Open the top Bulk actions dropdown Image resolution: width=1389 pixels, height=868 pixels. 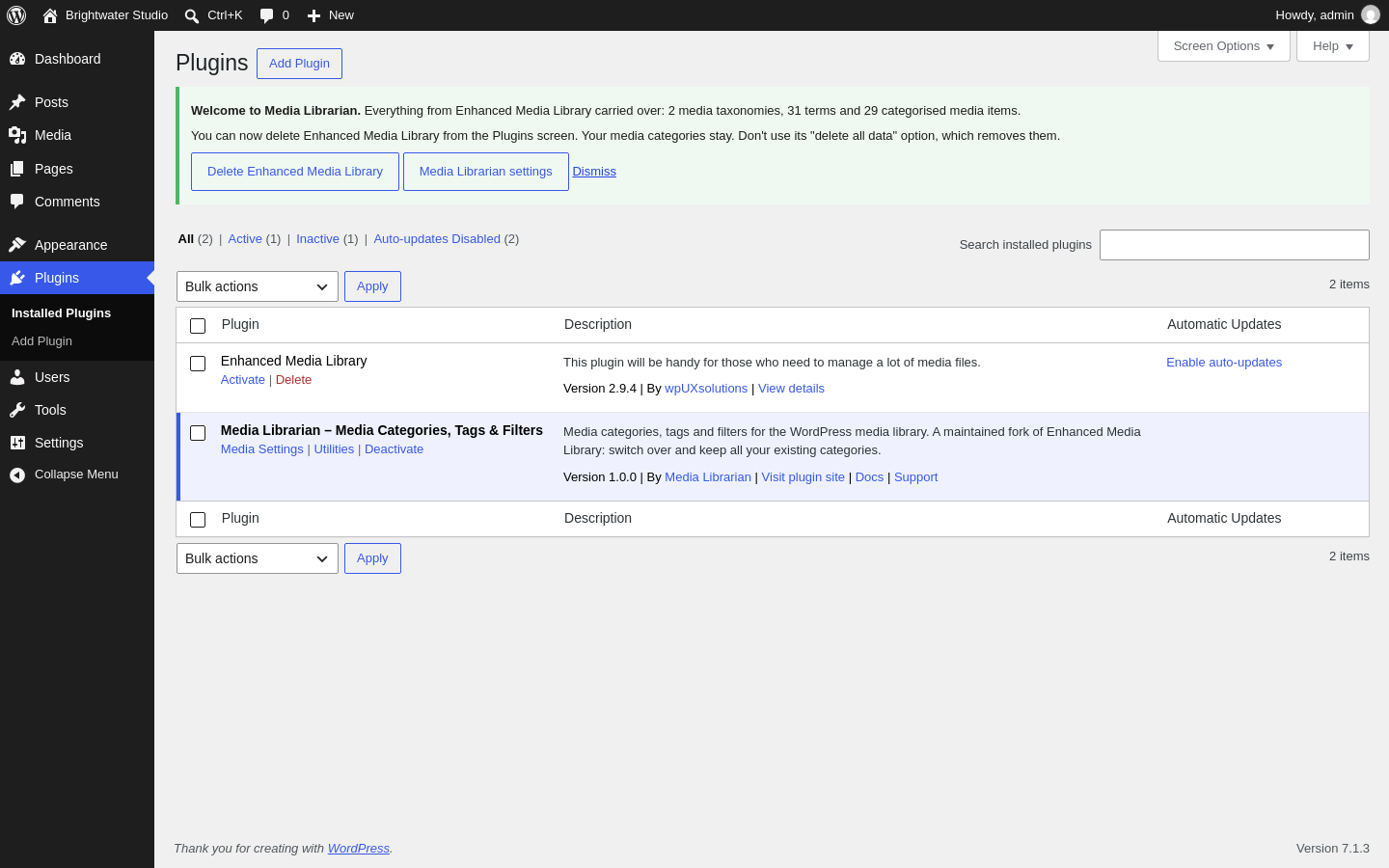(258, 286)
